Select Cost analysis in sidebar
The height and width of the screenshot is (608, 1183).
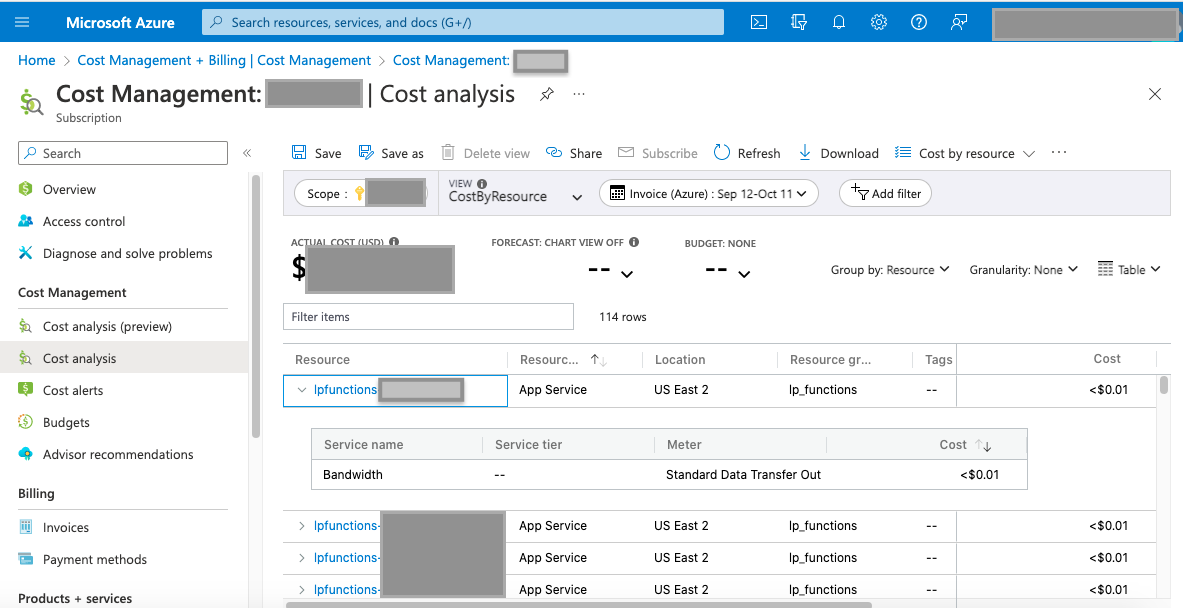coord(124,358)
